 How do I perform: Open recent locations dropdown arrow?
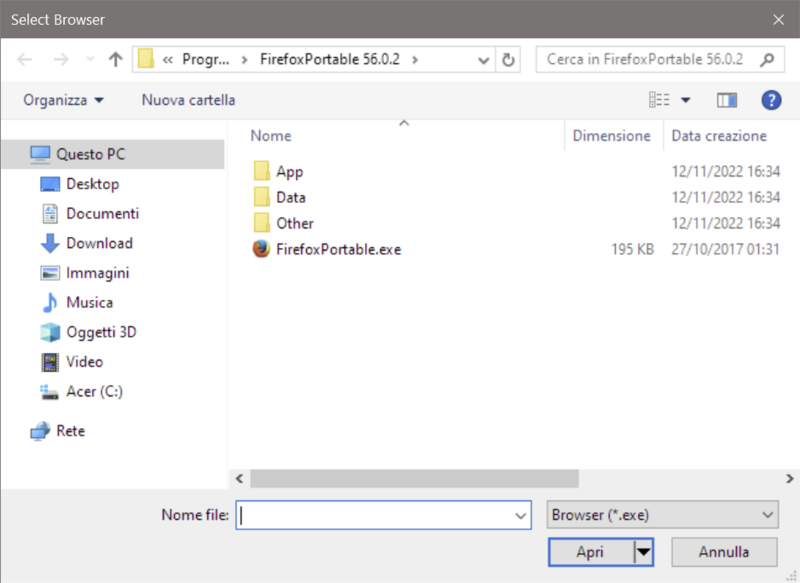(x=90, y=60)
